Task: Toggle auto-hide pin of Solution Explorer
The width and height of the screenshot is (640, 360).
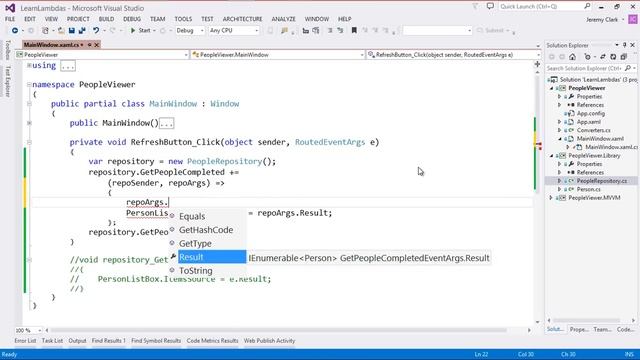Action: click(624, 45)
